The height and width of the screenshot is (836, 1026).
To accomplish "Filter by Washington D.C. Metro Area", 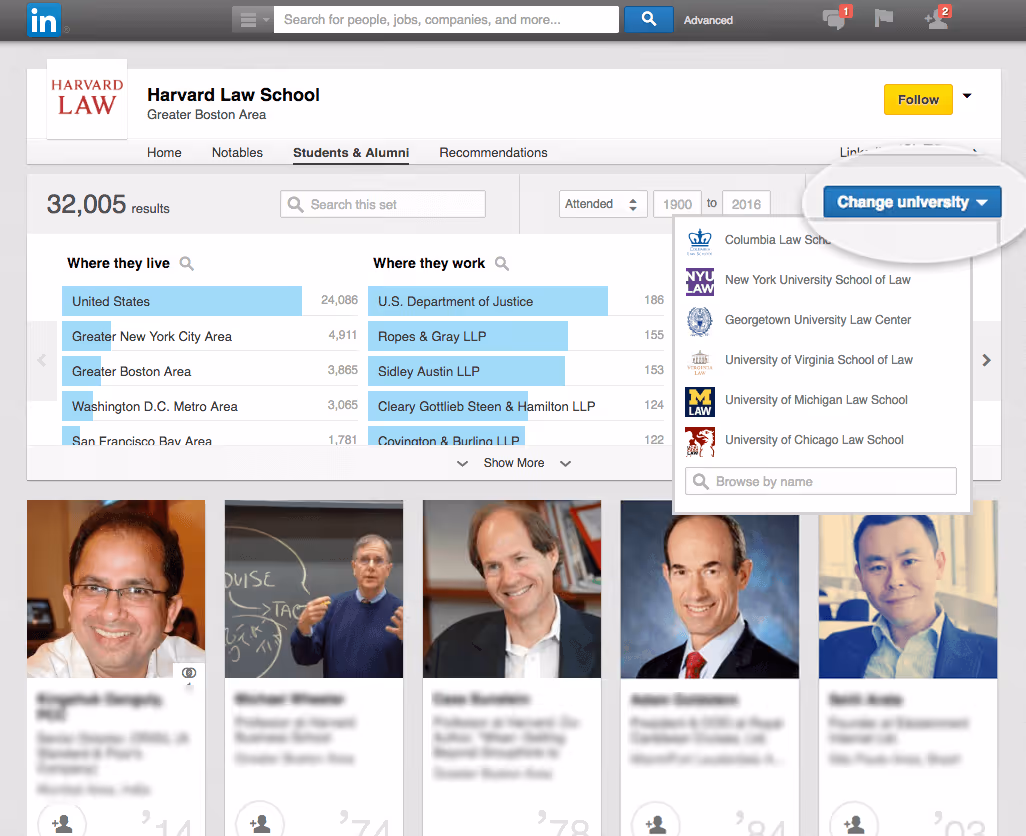I will [211, 406].
